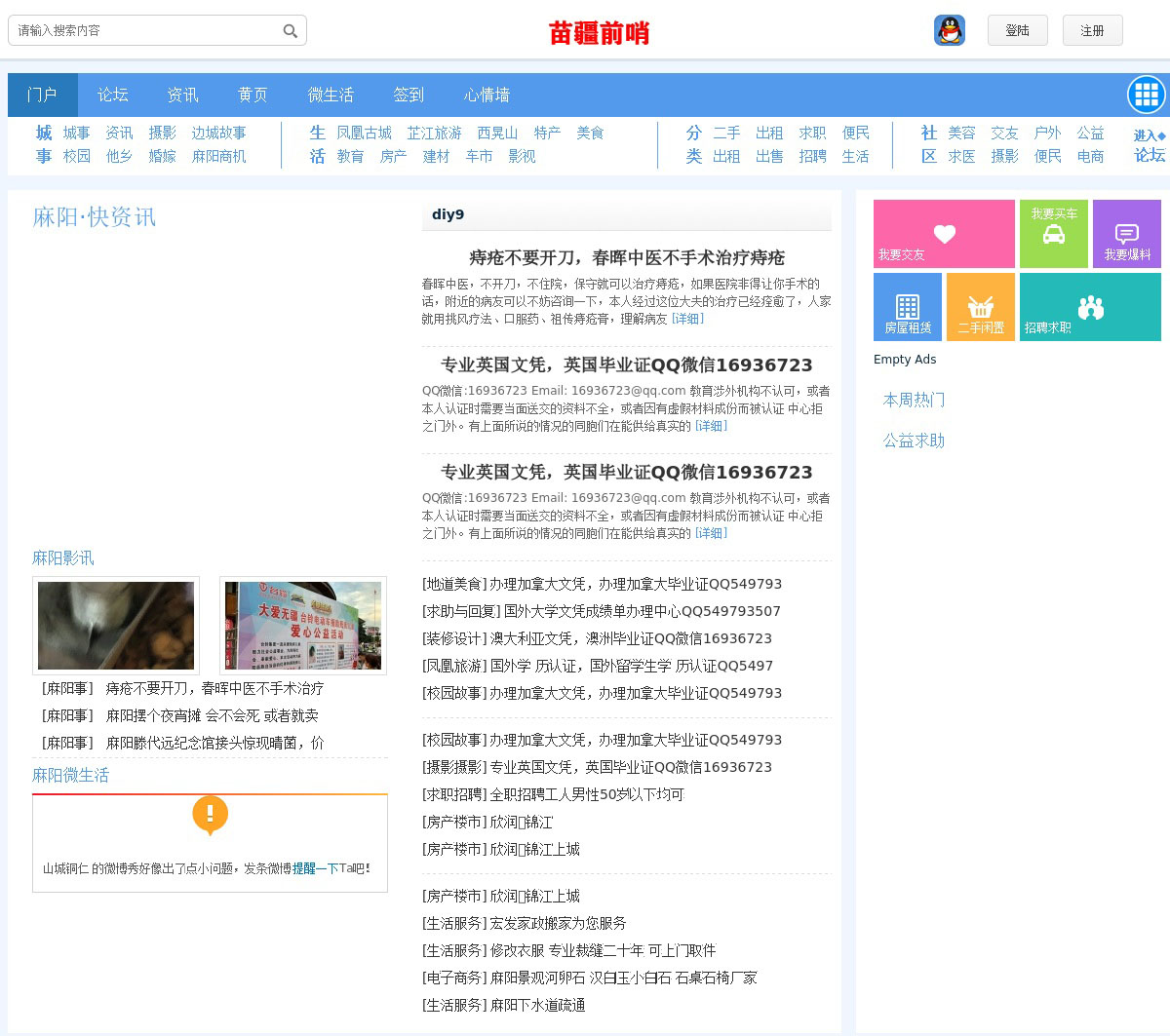
Task: Click the blue 房屋租赁 building tile
Action: pyautogui.click(x=907, y=307)
